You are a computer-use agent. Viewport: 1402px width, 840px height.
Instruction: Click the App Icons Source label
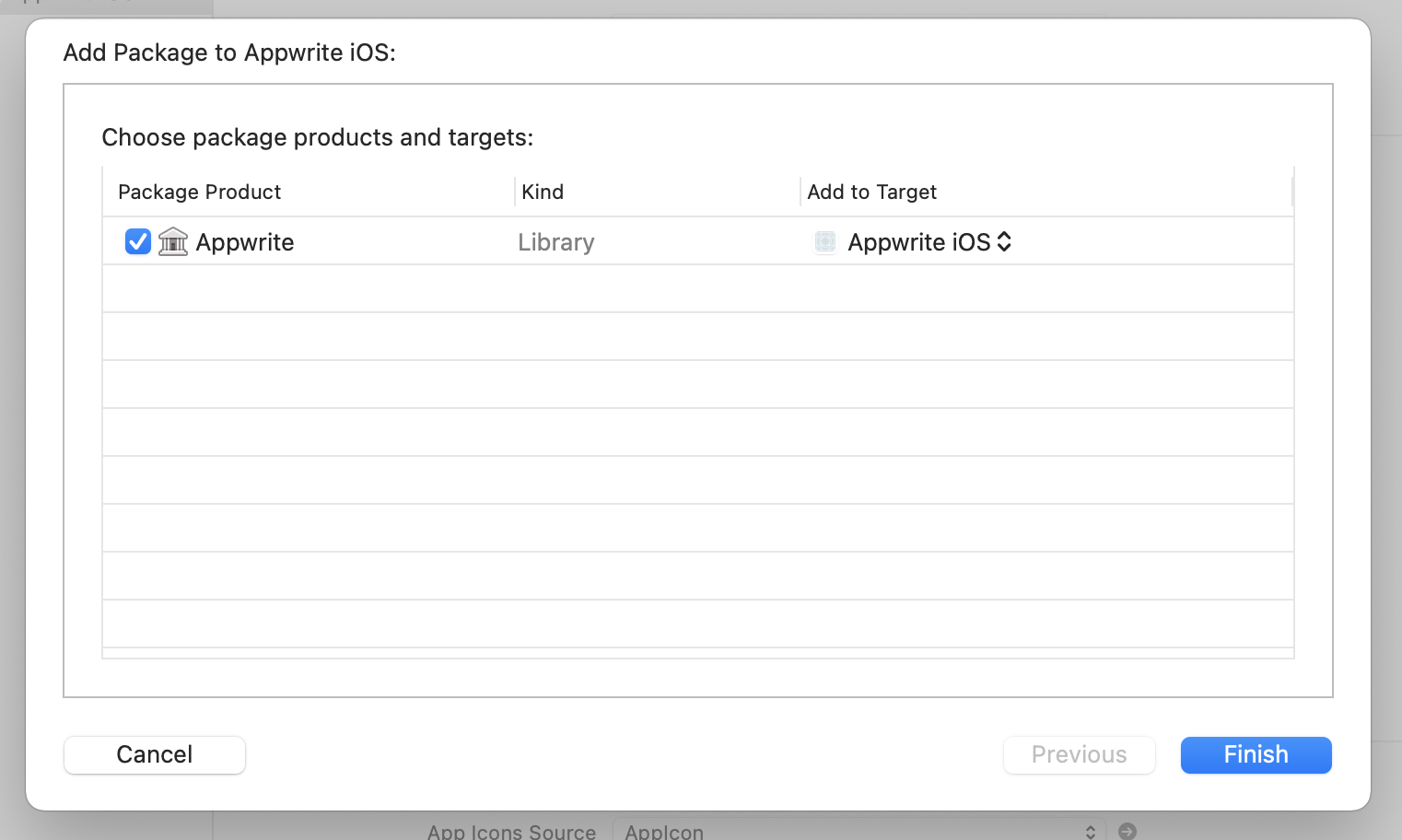(511, 831)
